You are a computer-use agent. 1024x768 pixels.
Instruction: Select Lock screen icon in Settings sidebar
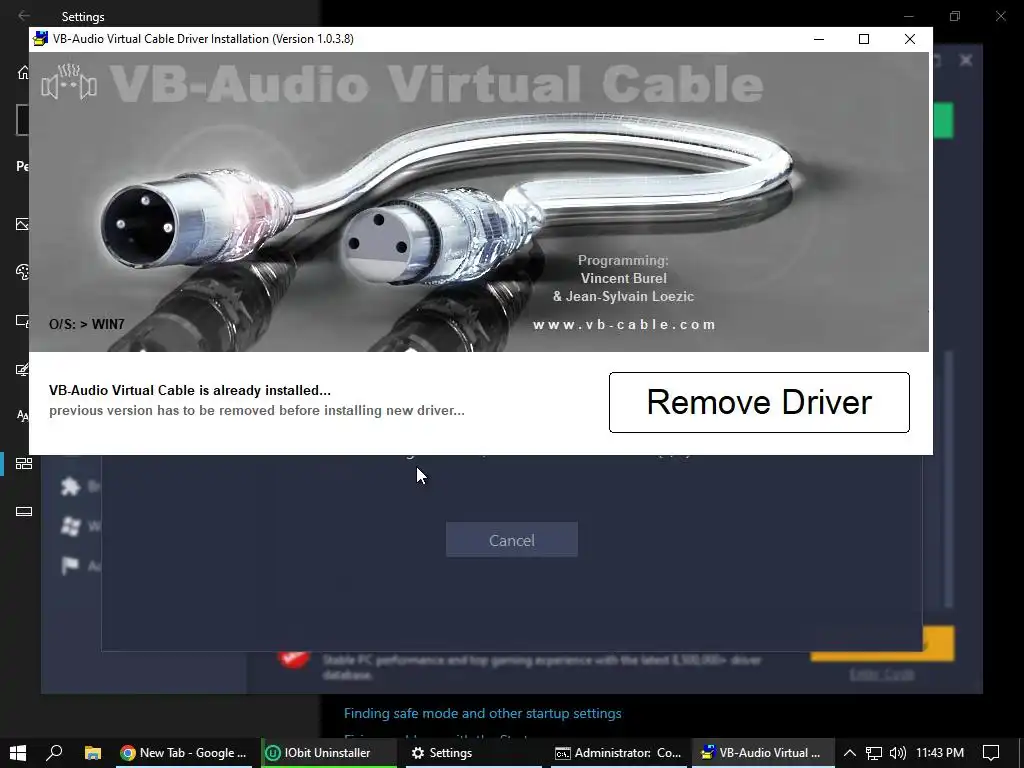pos(23,321)
